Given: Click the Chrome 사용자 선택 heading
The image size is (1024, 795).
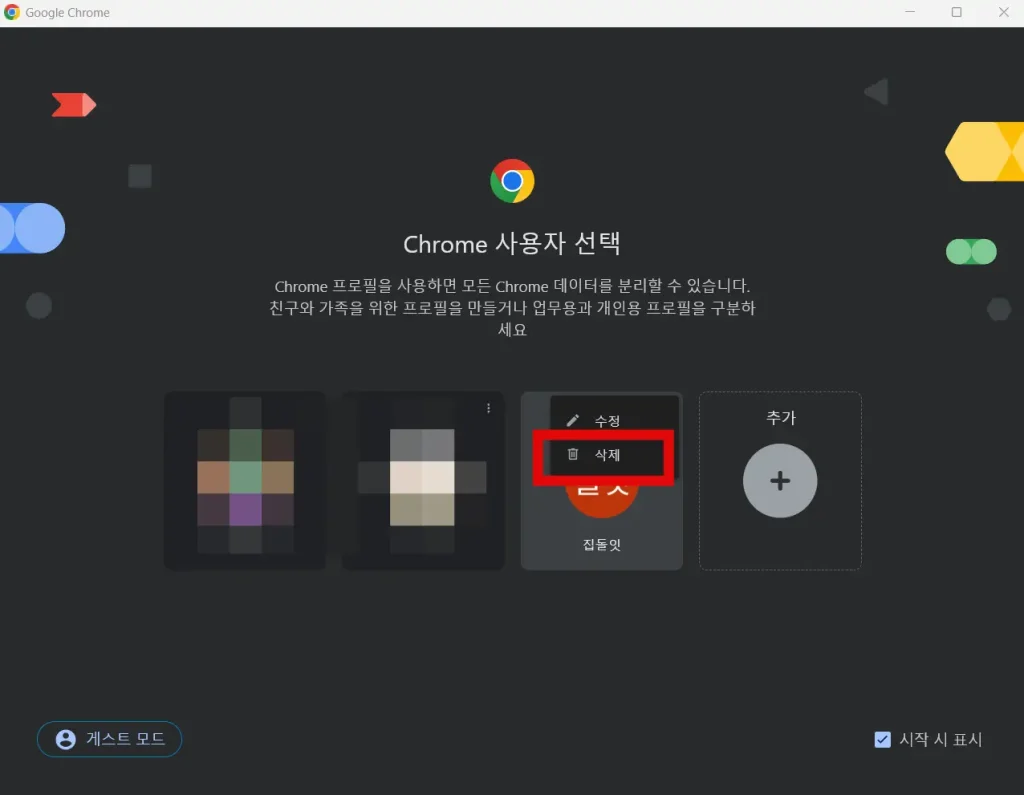Looking at the screenshot, I should 512,244.
